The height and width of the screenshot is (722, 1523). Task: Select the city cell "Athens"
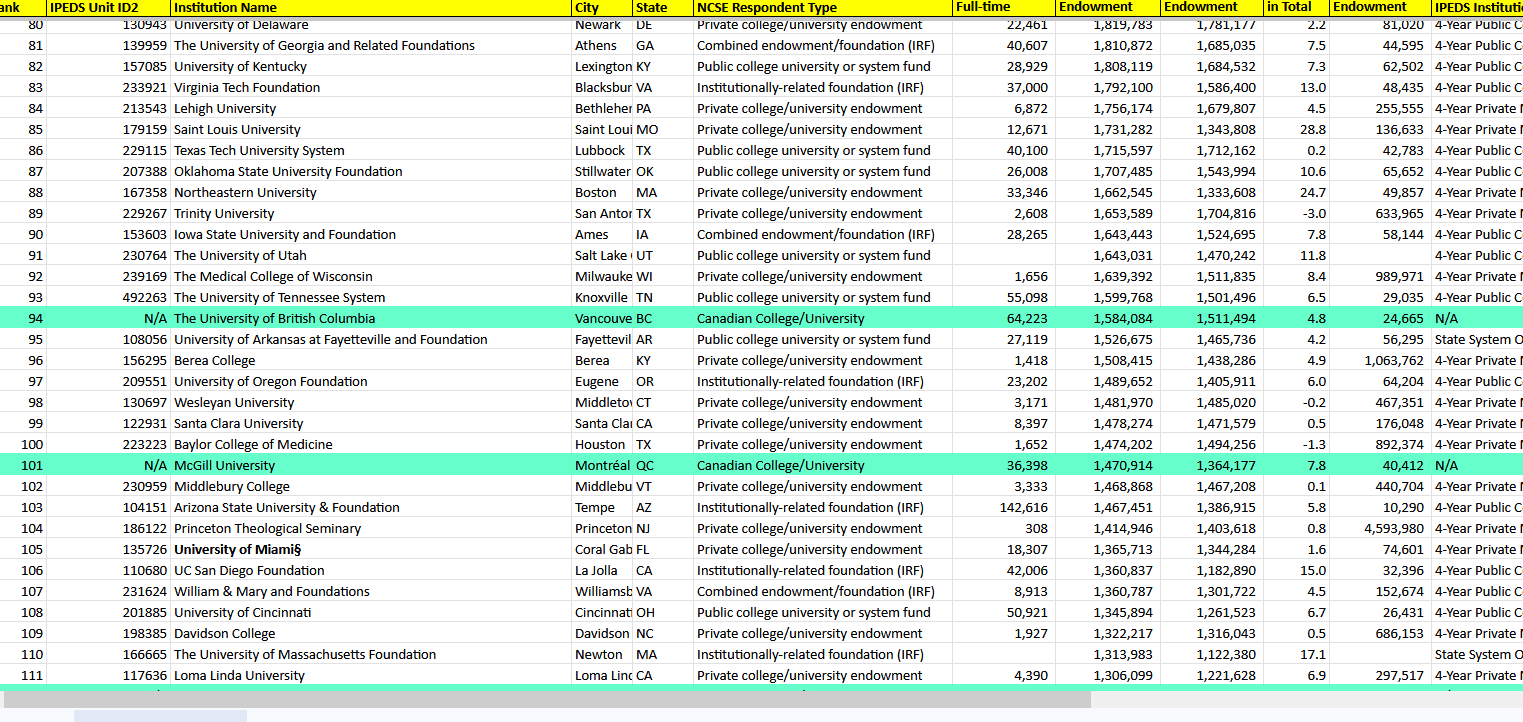click(602, 46)
